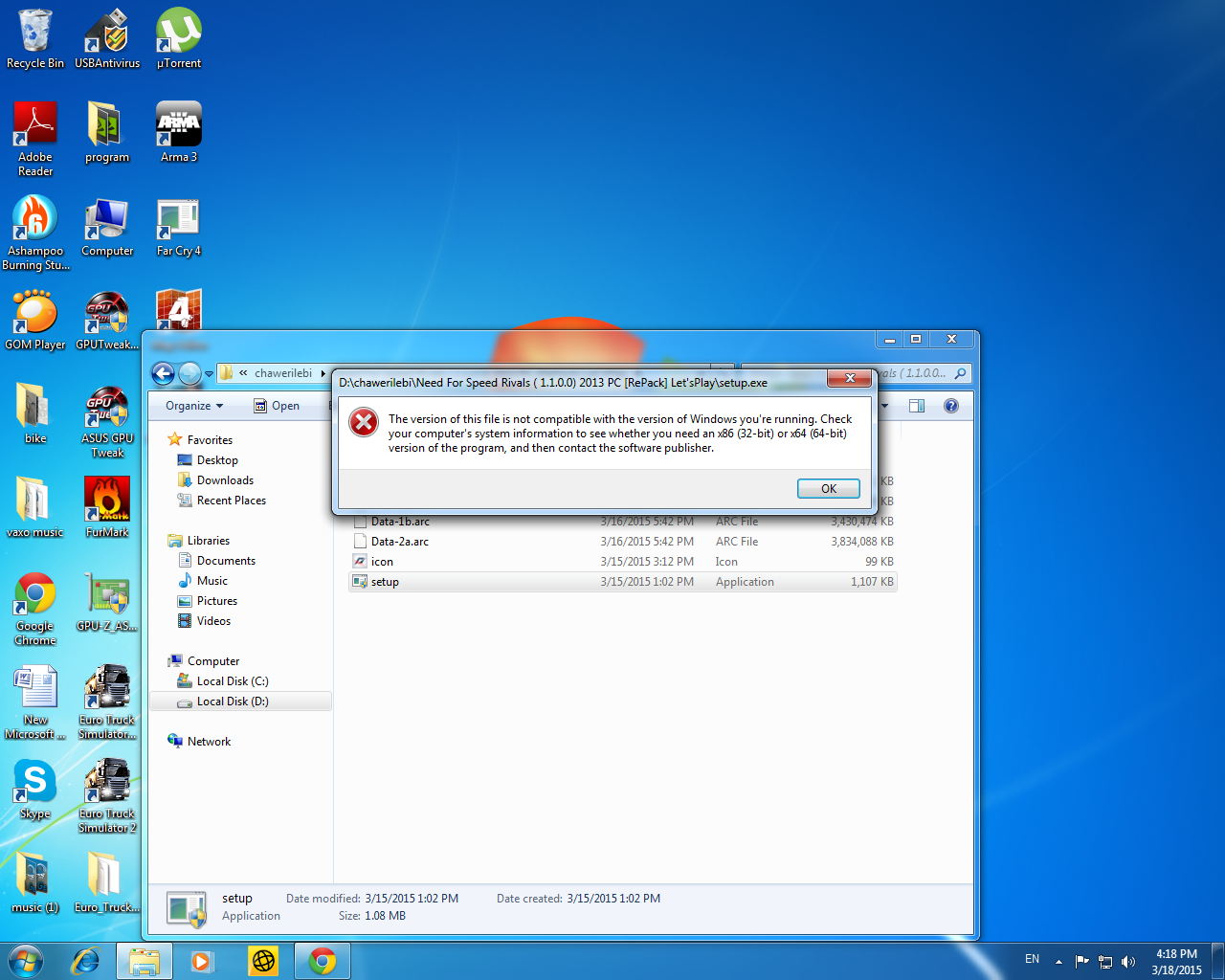Select the GOM Player desktop icon
Screen dimensions: 1225x980
35,321
